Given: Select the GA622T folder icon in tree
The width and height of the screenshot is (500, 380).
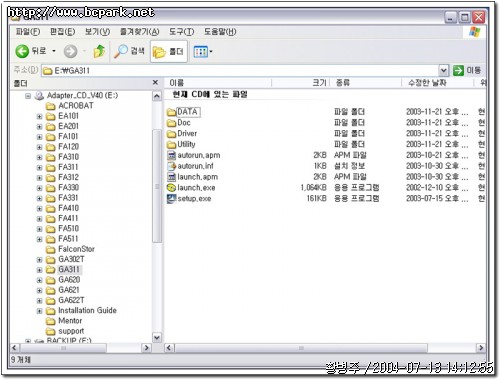Looking at the screenshot, I should tap(50, 301).
